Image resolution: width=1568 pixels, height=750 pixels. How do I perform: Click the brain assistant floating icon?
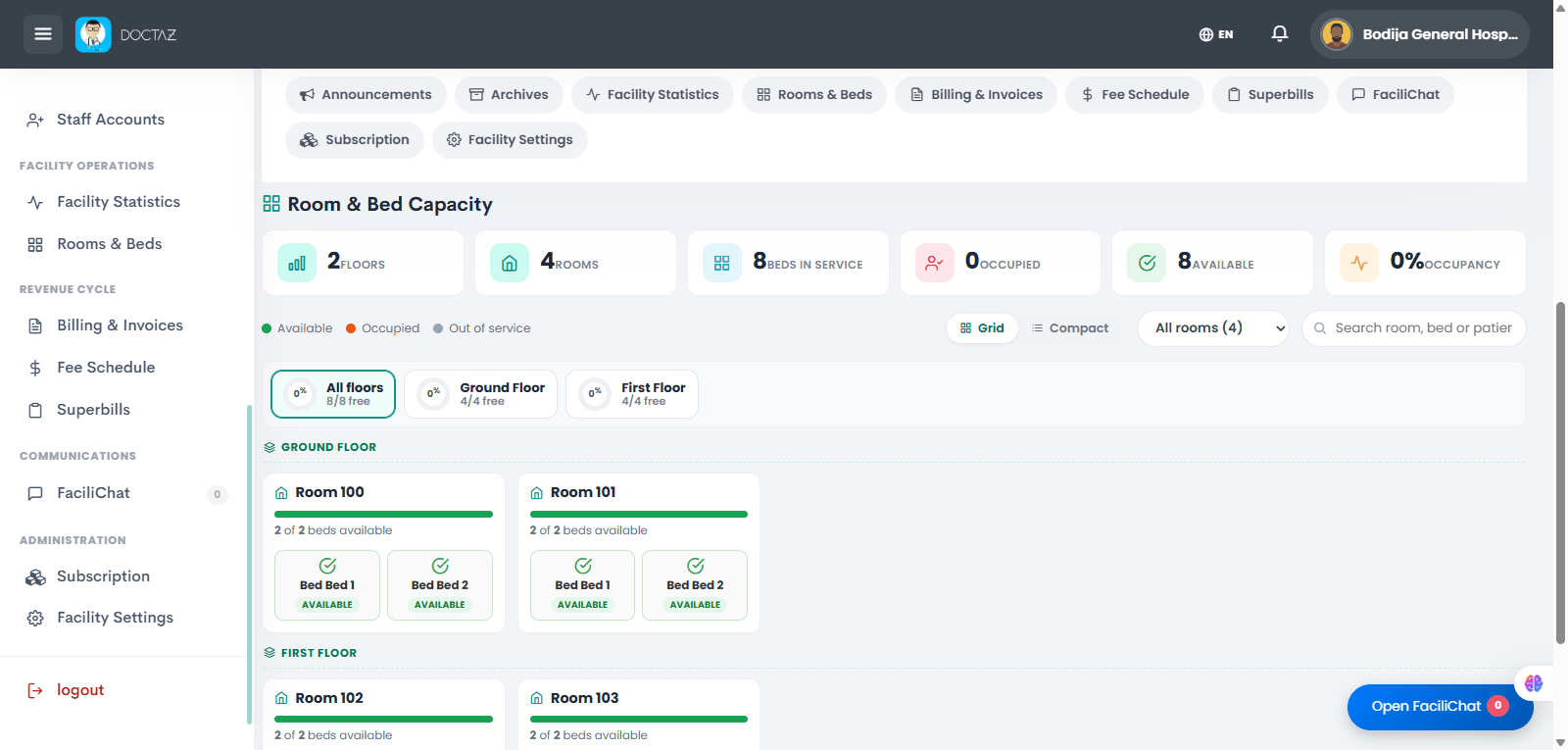click(1534, 683)
